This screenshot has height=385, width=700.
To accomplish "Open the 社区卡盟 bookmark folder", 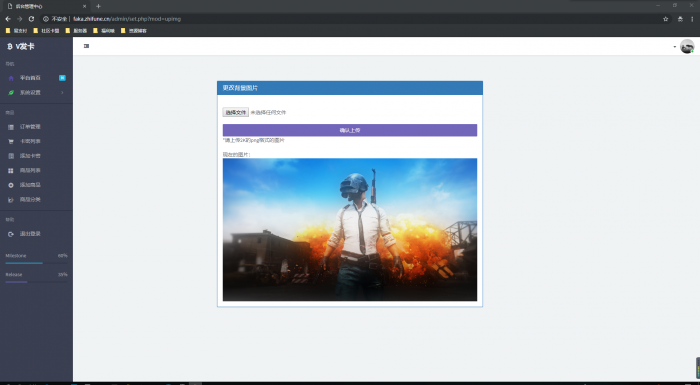I will 46,31.
